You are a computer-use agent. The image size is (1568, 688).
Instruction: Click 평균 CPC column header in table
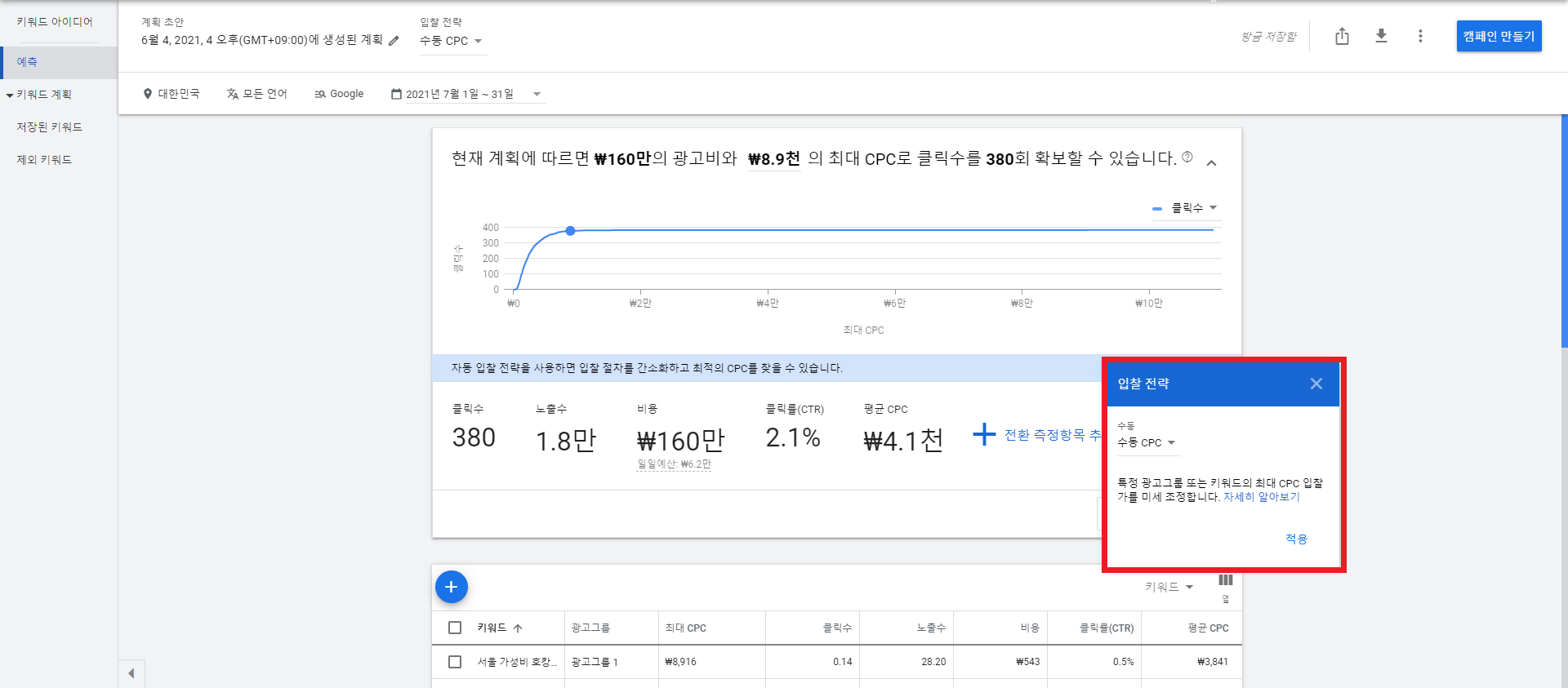click(x=1208, y=628)
